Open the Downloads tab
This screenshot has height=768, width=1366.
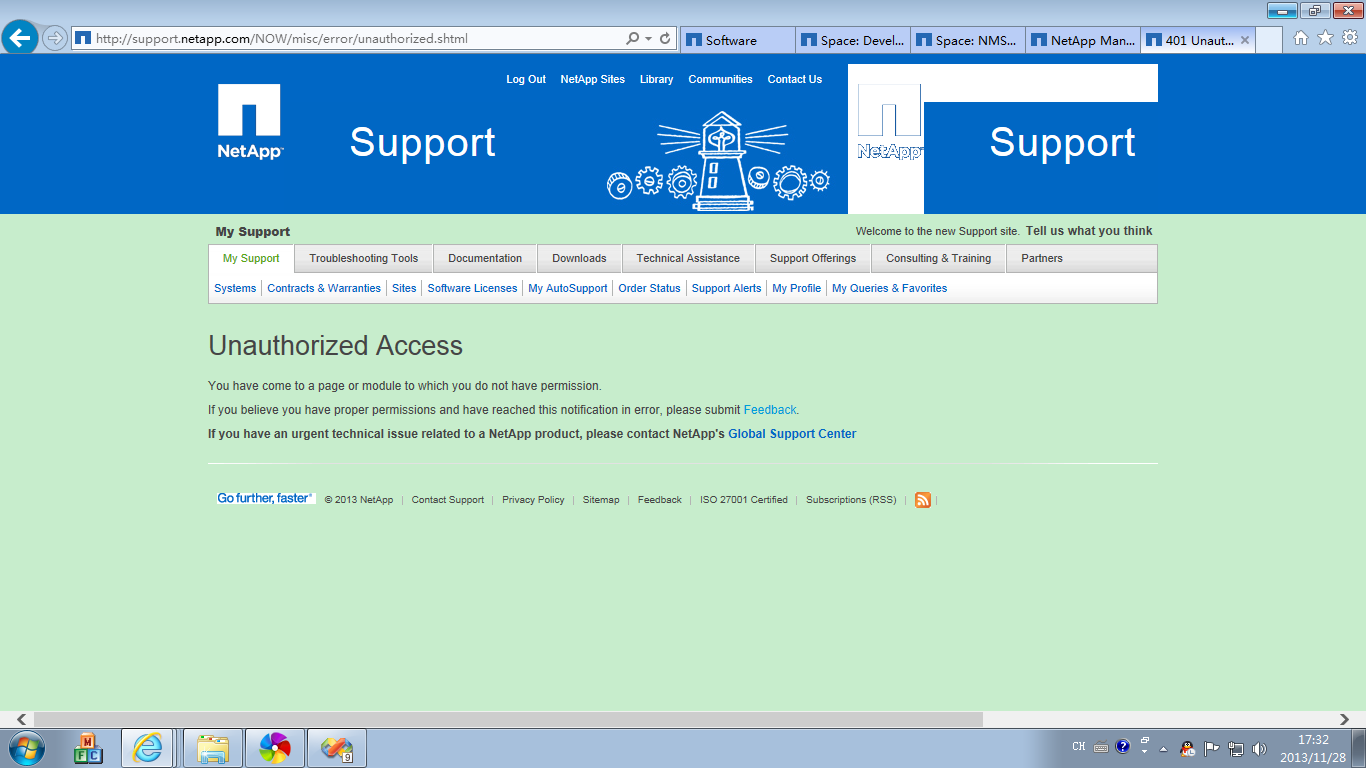click(579, 258)
